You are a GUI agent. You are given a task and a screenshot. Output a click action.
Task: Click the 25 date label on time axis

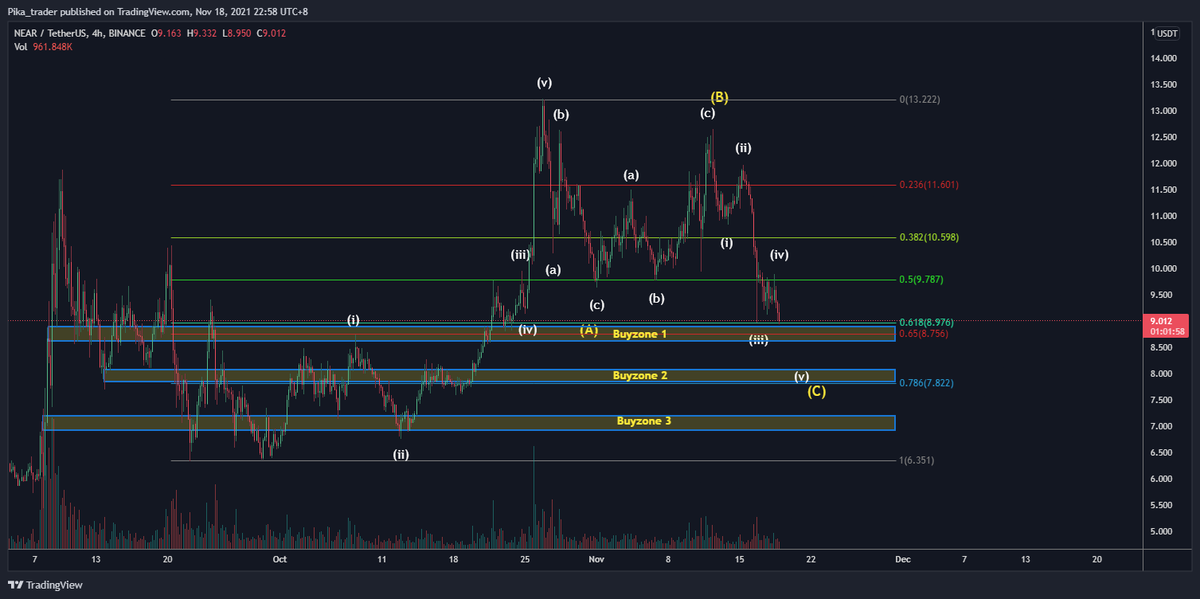click(x=525, y=561)
